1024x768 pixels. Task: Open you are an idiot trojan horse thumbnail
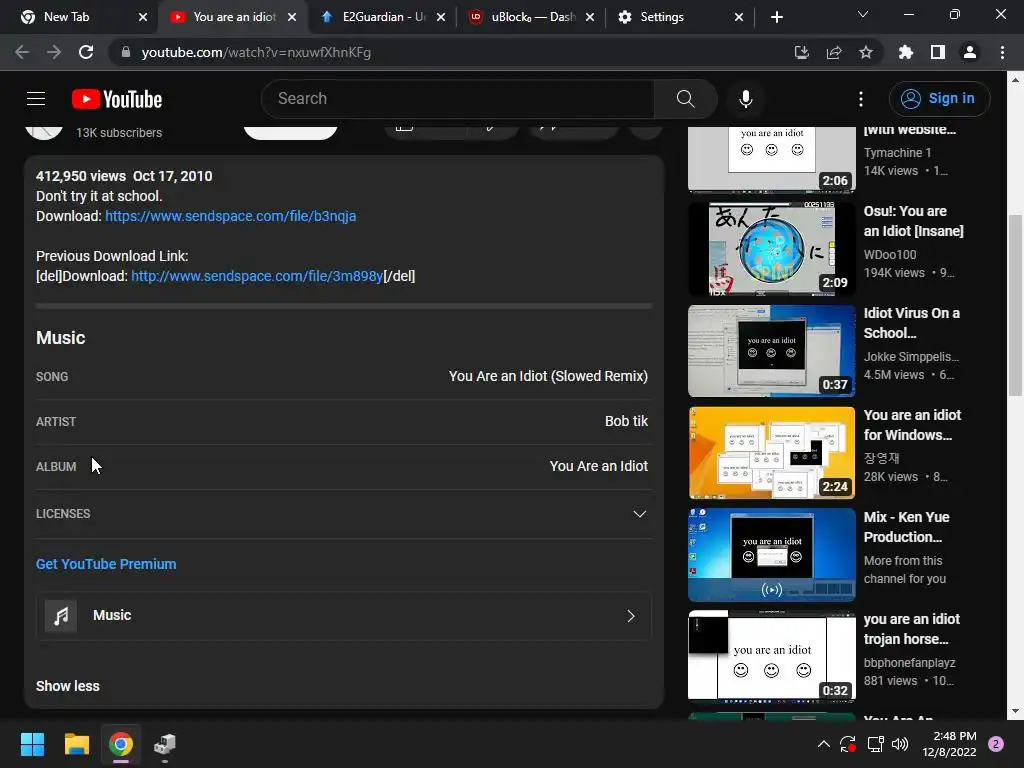click(772, 656)
